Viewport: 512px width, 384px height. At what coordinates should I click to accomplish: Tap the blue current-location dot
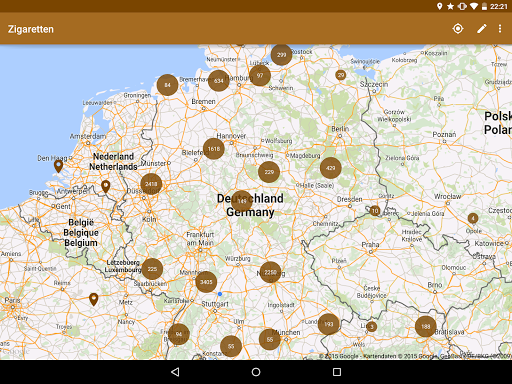pyautogui.click(x=220, y=294)
